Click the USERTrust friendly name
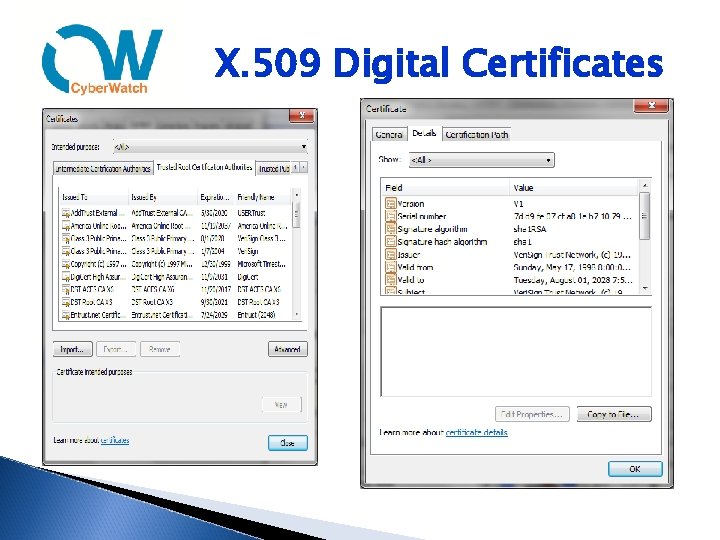 (x=251, y=213)
